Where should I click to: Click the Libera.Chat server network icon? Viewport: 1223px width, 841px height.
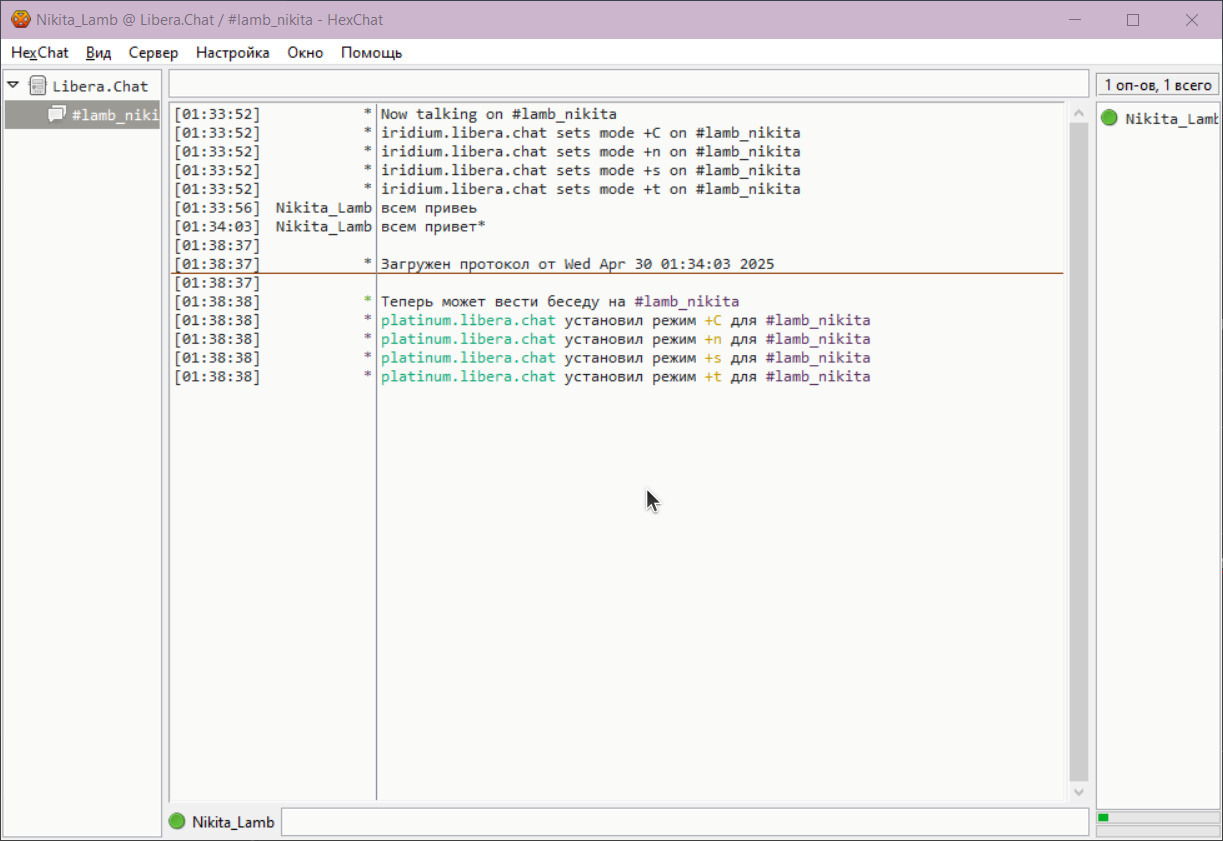[x=38, y=86]
